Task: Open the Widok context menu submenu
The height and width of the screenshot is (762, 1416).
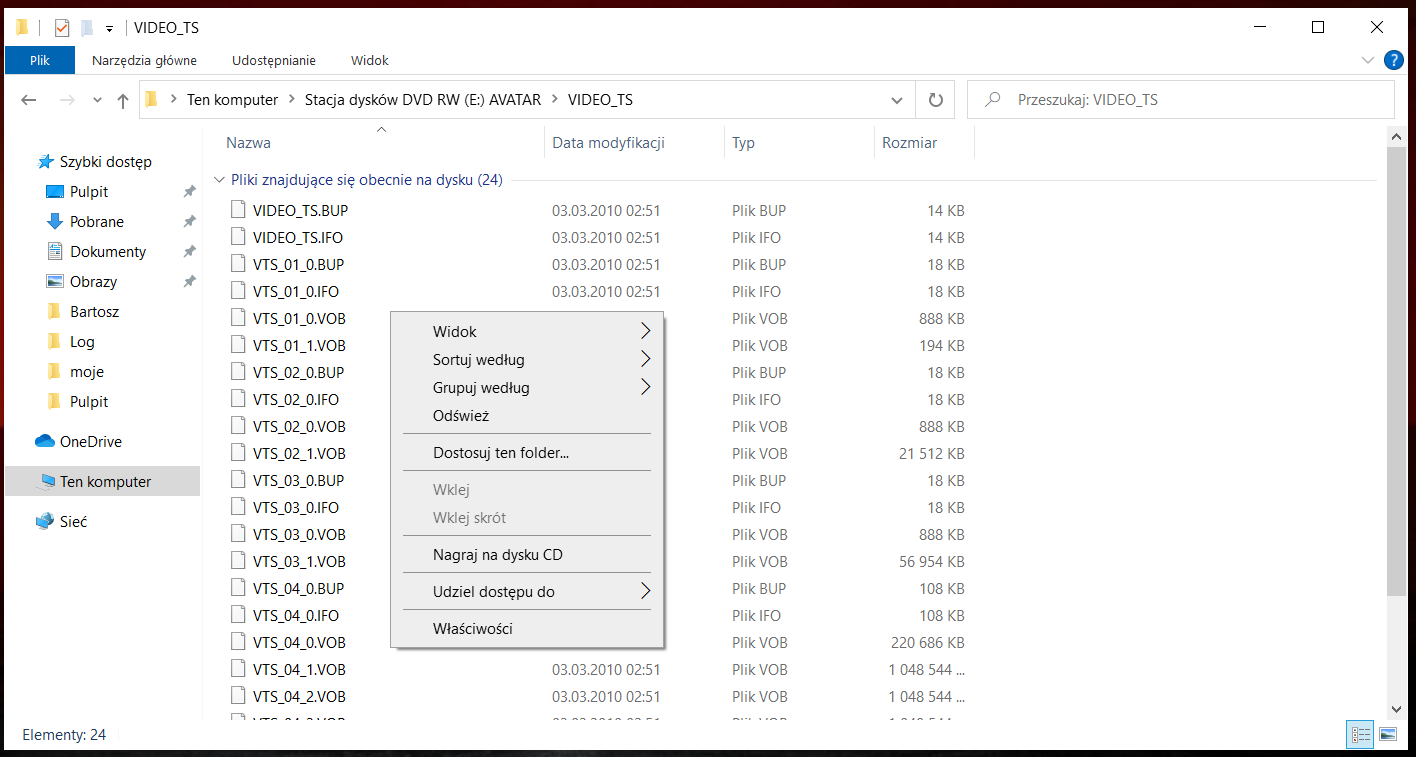Action: (x=527, y=331)
